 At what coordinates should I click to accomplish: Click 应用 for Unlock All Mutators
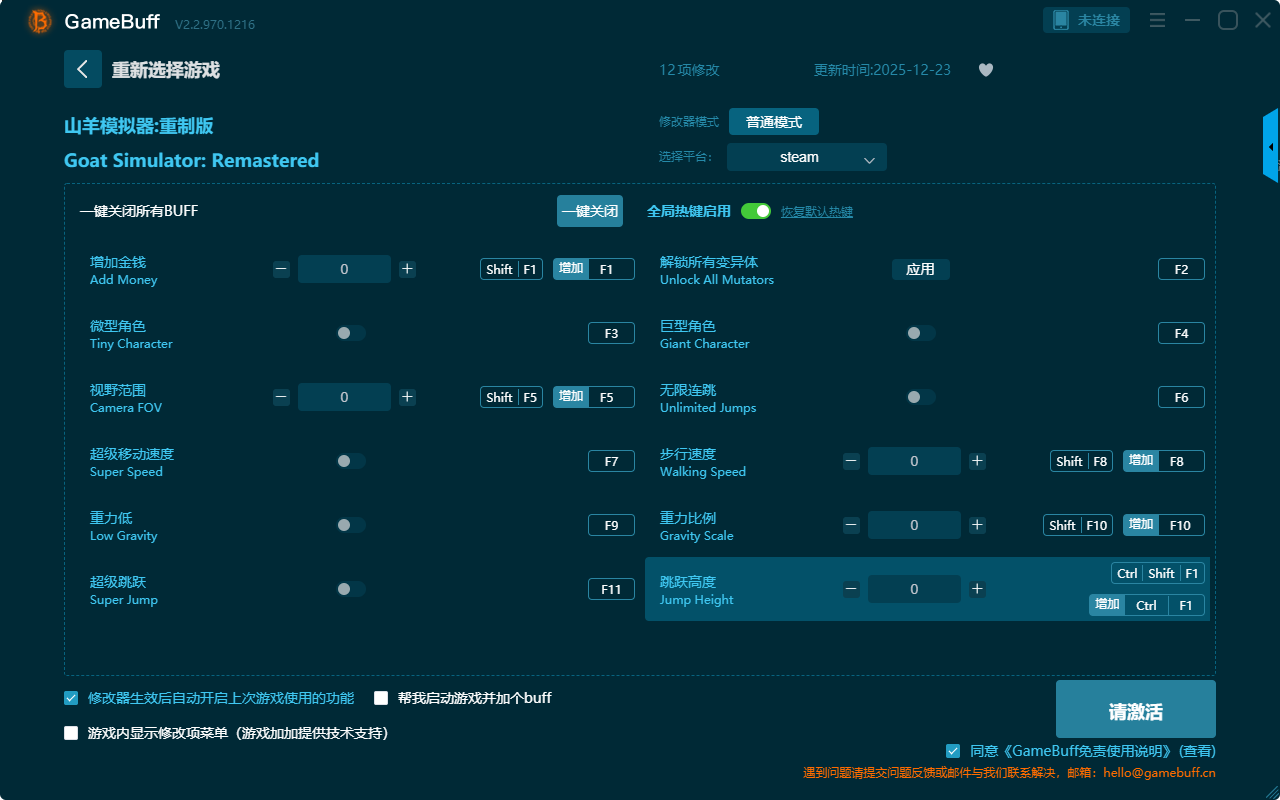coord(920,269)
